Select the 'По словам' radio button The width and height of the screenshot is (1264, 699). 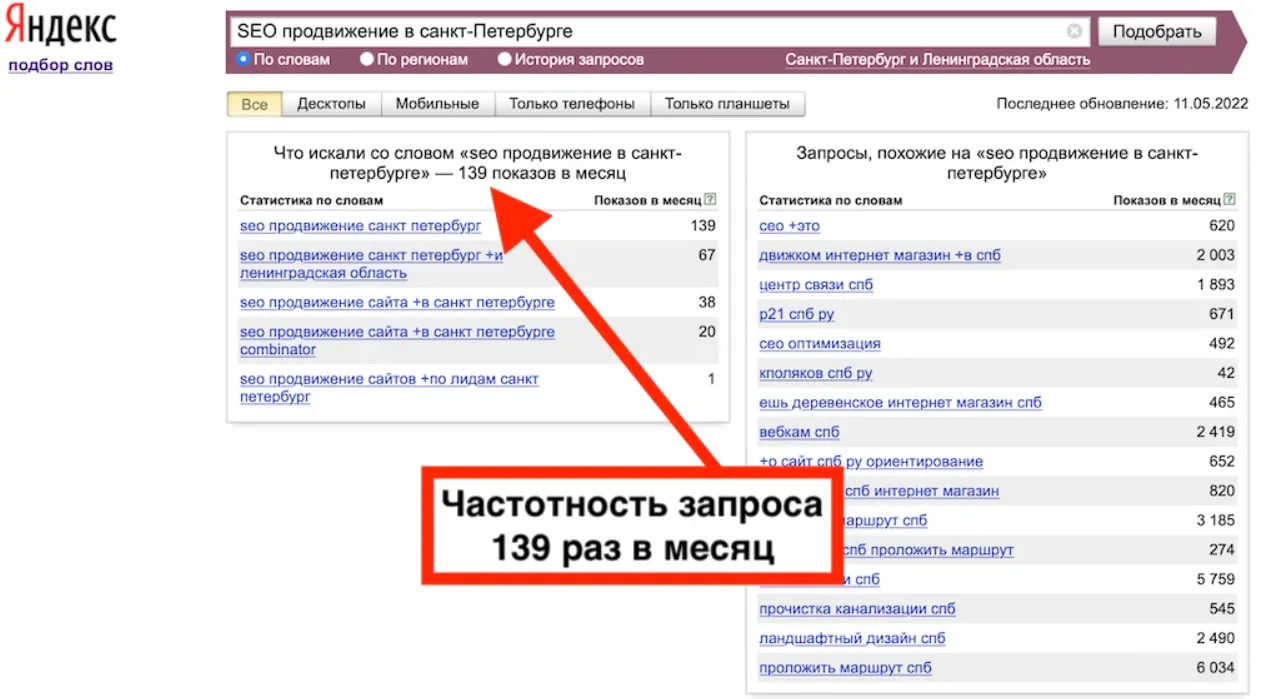[243, 59]
